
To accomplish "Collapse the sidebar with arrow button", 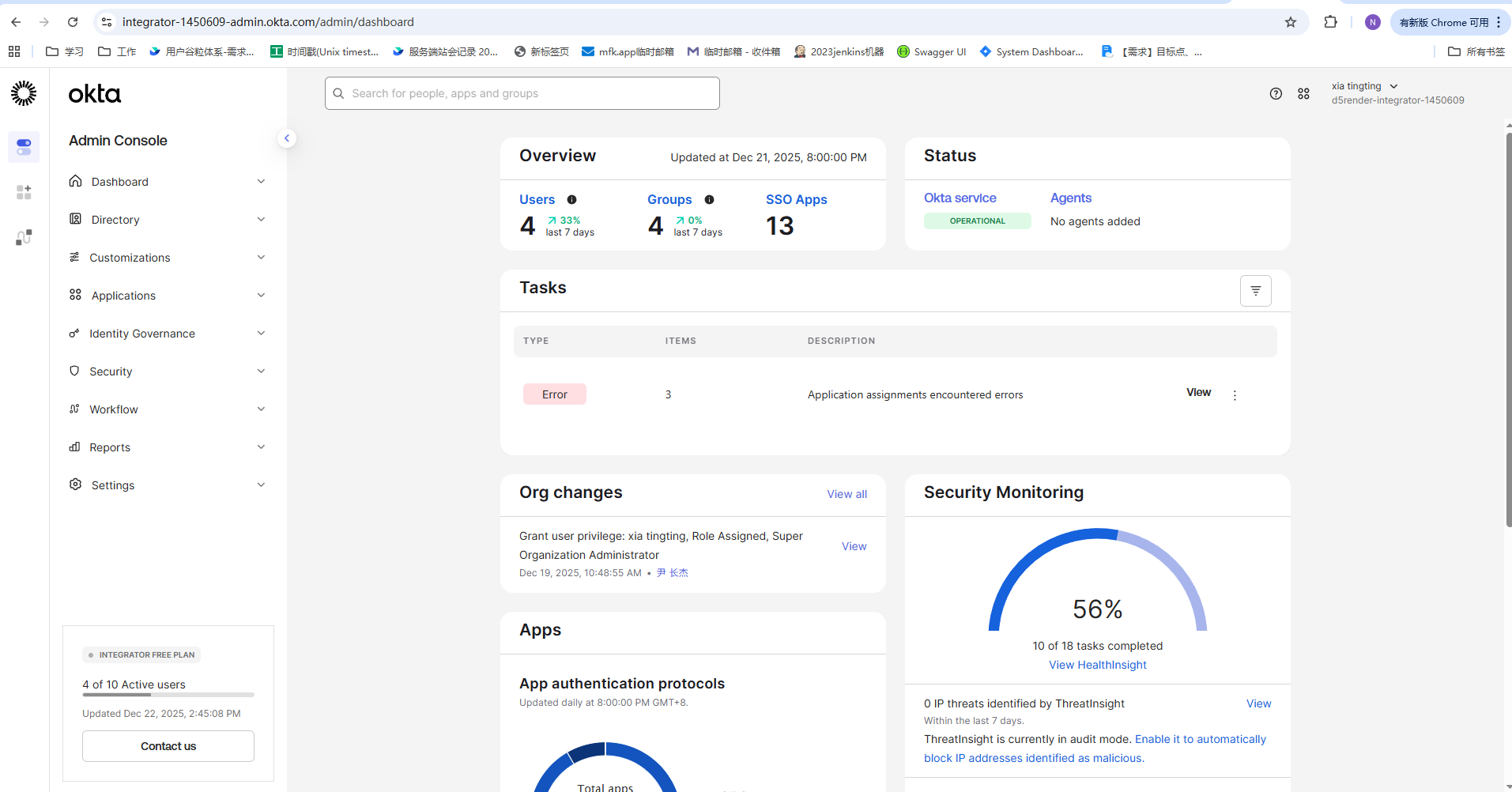I will (x=287, y=138).
